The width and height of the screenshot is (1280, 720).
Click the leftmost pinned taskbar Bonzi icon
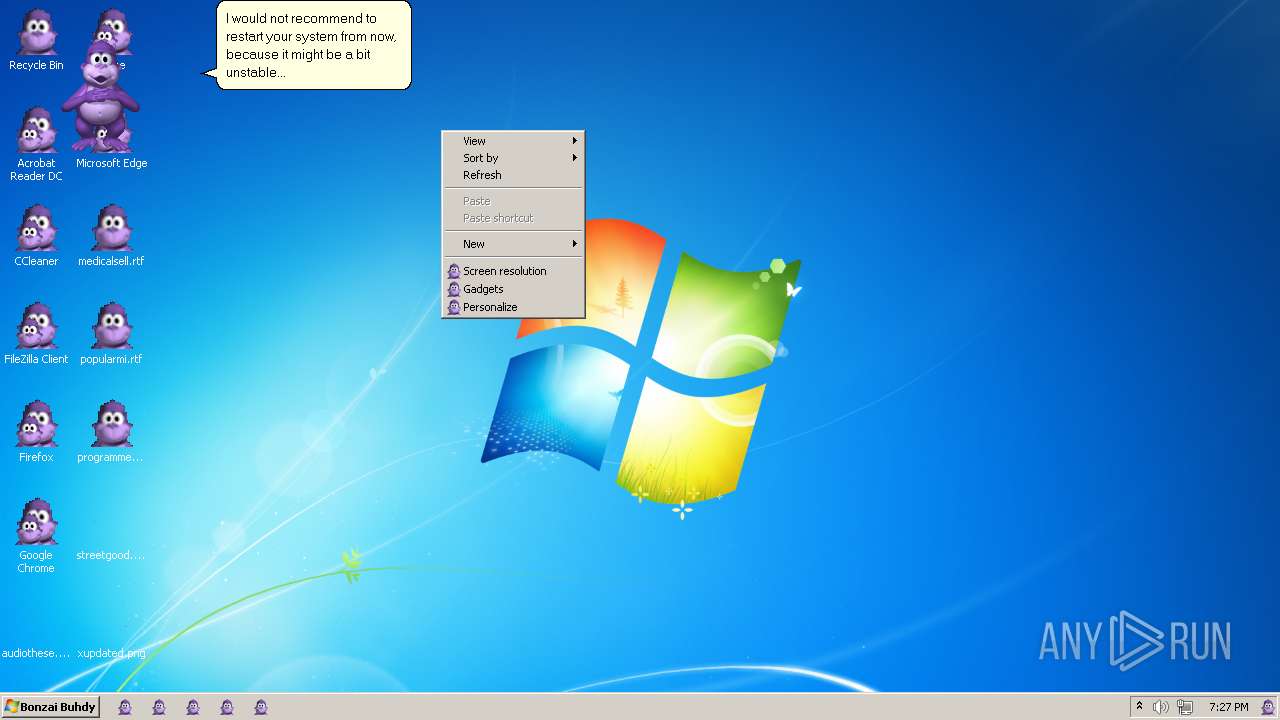[x=125, y=707]
